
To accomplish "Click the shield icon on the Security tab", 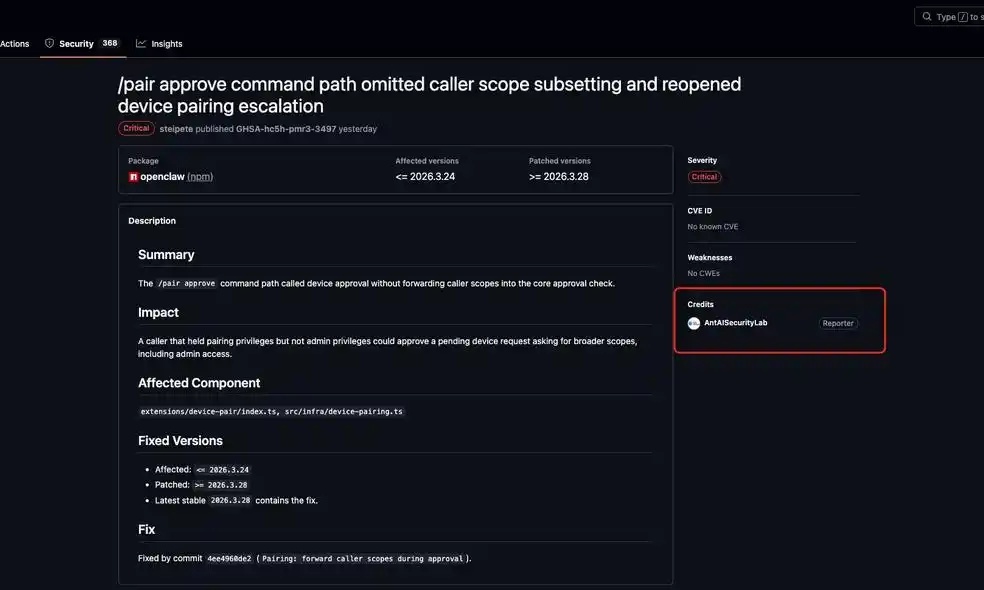I will 48,42.
